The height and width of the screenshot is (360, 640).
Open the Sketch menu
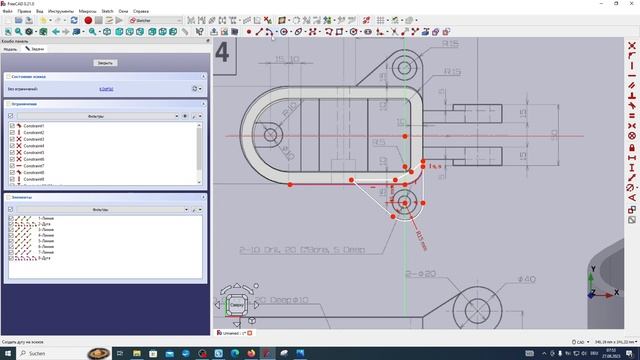107,11
